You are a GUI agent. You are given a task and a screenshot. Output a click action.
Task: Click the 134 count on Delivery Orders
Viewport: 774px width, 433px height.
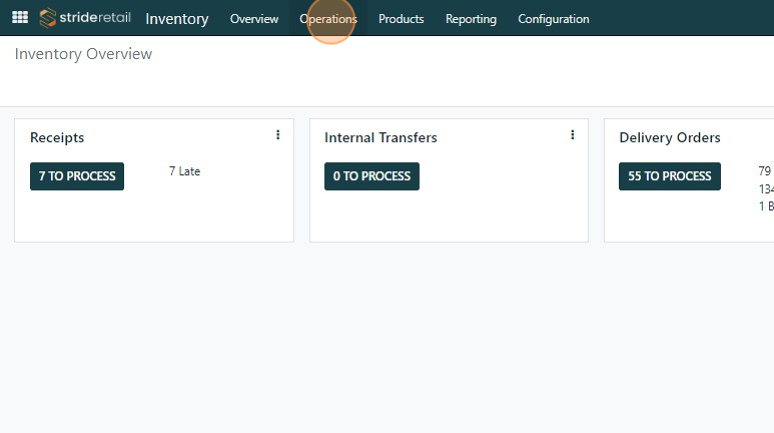766,189
